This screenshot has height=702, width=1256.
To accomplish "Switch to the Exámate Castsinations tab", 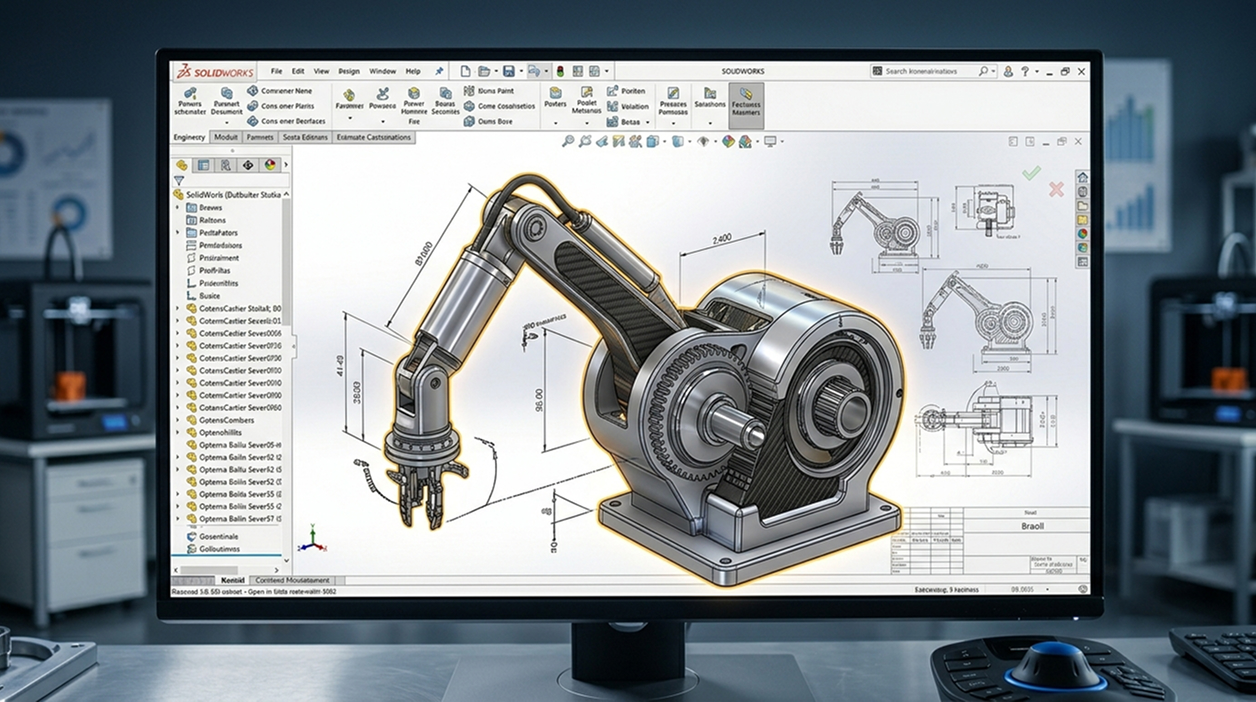I will (x=374, y=137).
